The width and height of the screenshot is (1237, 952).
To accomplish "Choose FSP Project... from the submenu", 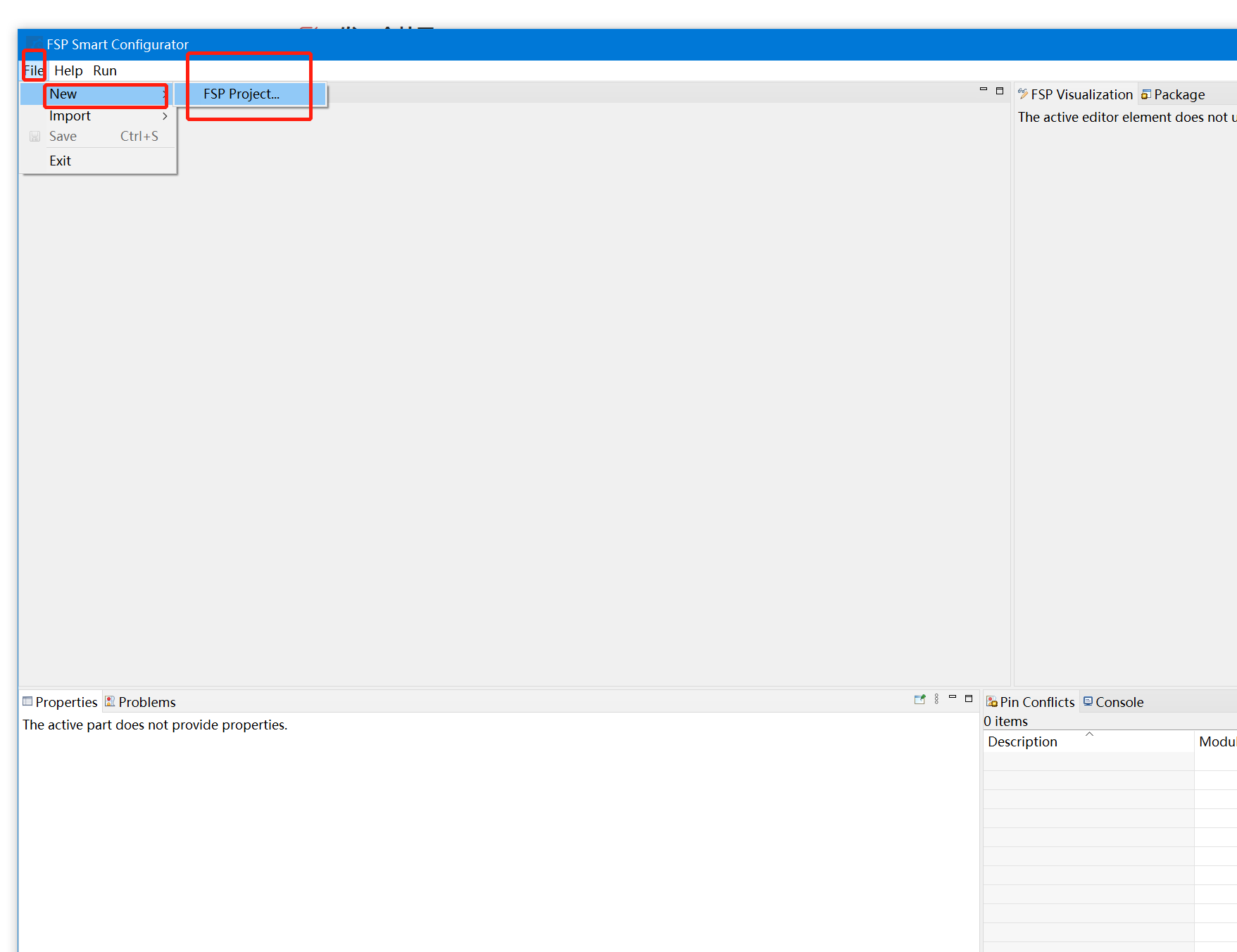I will [250, 94].
